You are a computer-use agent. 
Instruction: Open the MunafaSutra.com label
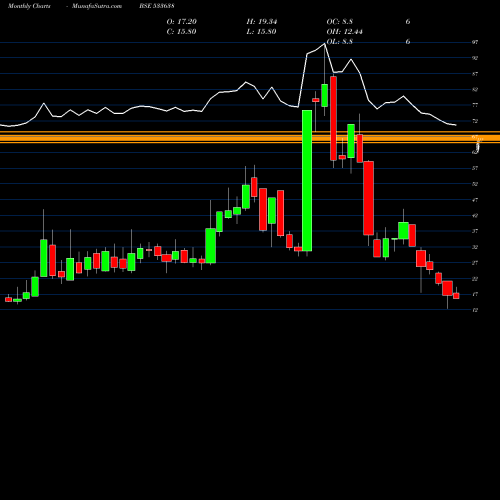click(x=97, y=6)
